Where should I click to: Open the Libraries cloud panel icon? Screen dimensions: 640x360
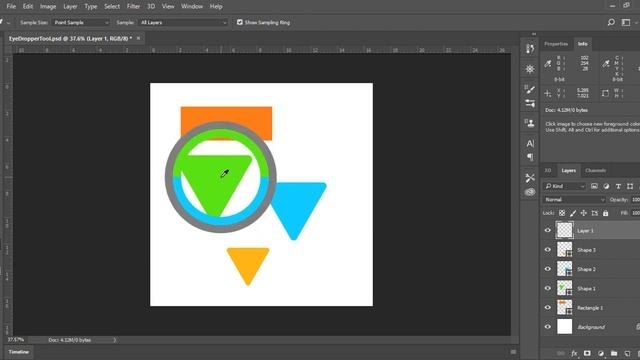[x=530, y=192]
